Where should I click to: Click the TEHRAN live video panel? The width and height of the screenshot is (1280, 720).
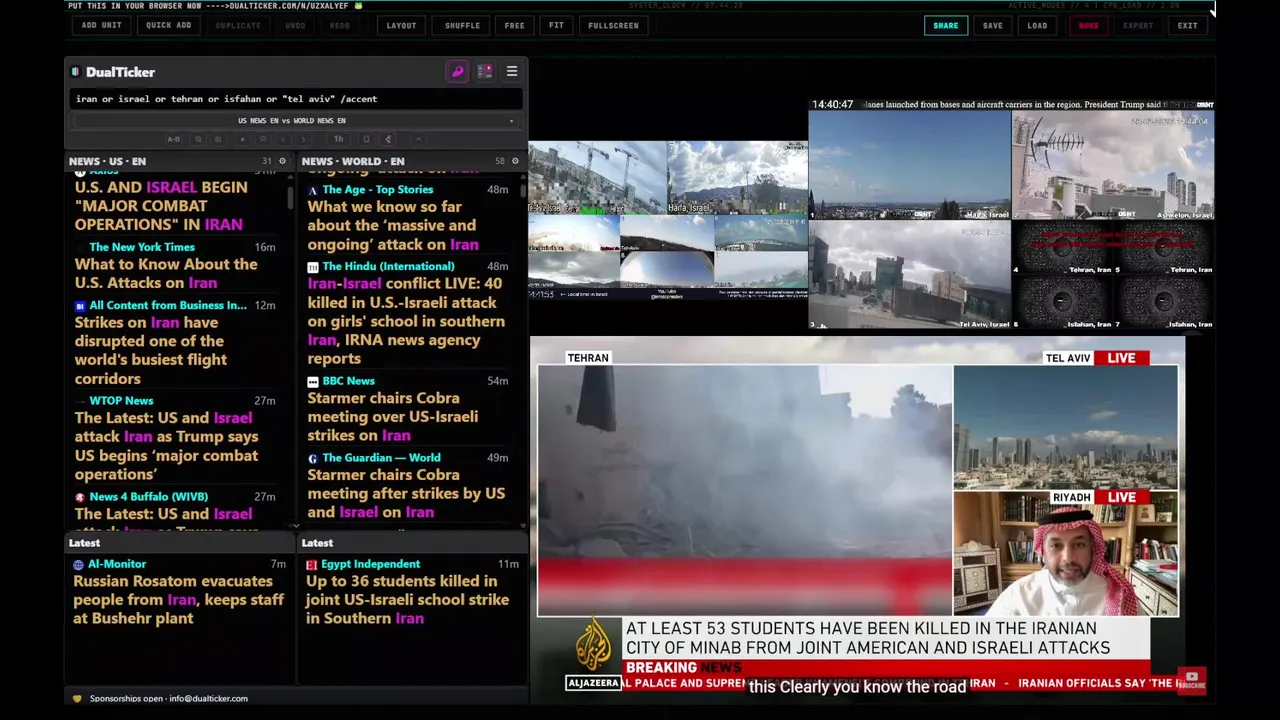(745, 490)
